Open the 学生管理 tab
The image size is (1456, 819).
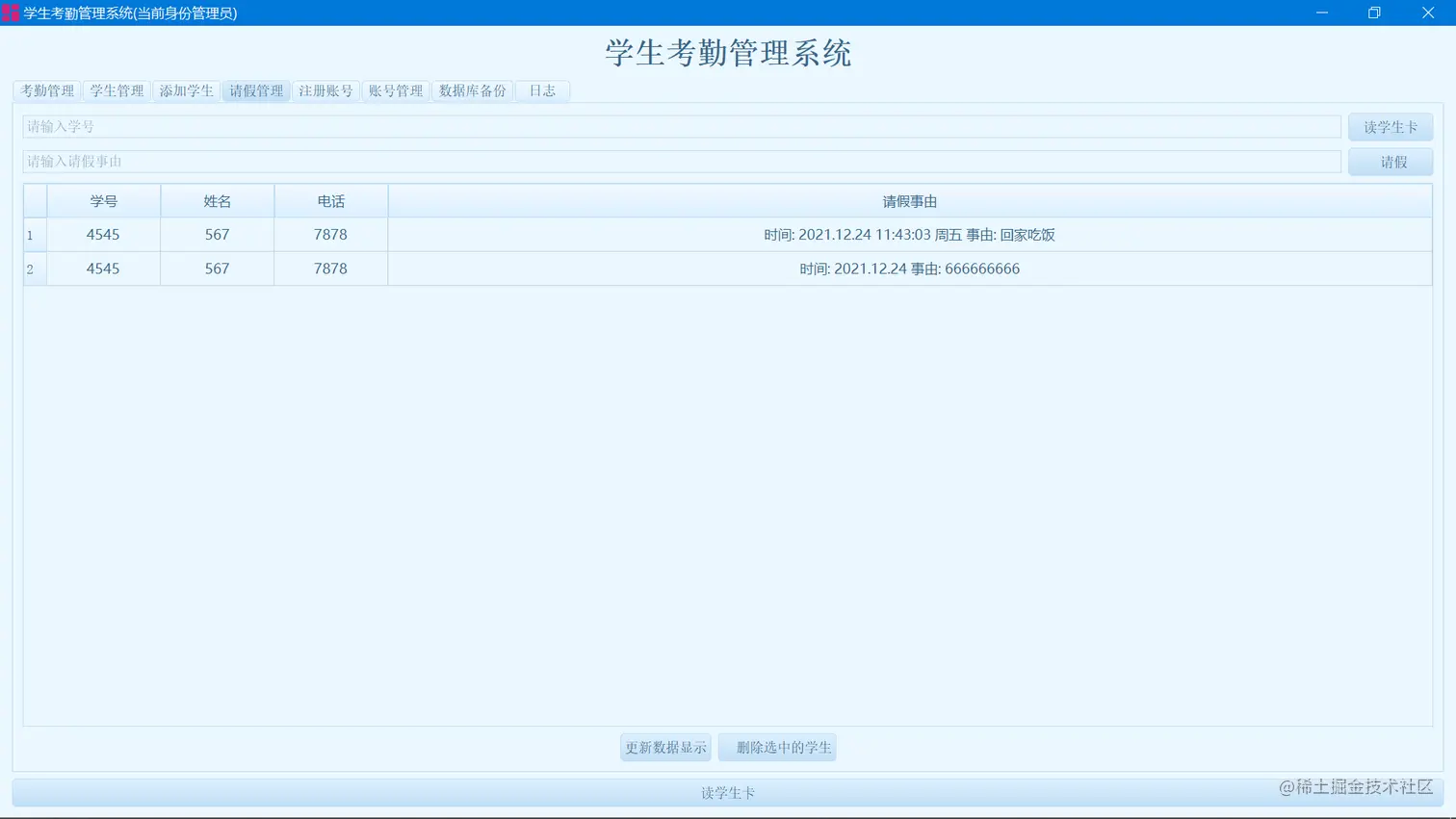click(117, 90)
